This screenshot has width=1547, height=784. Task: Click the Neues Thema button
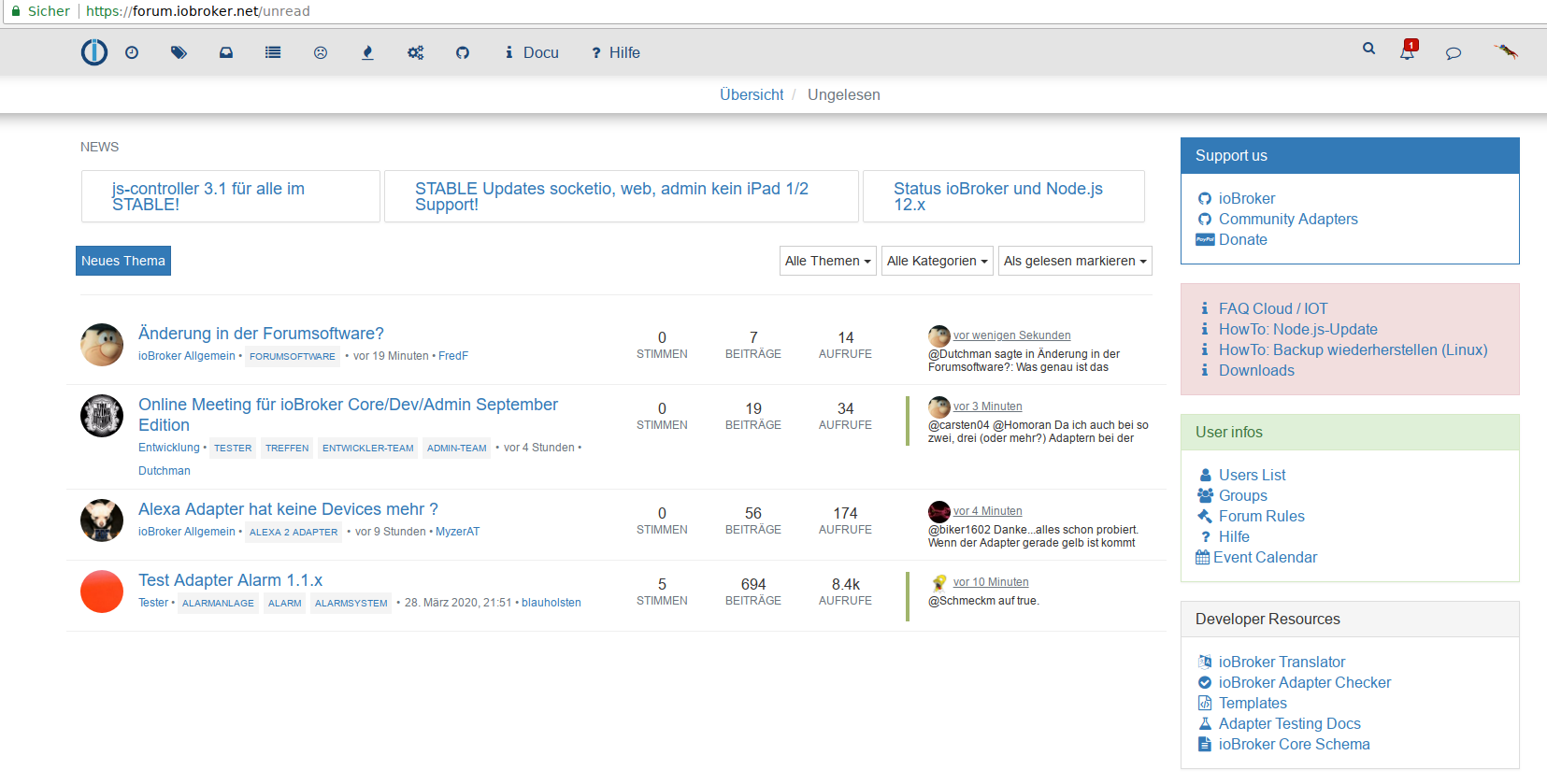pos(123,261)
